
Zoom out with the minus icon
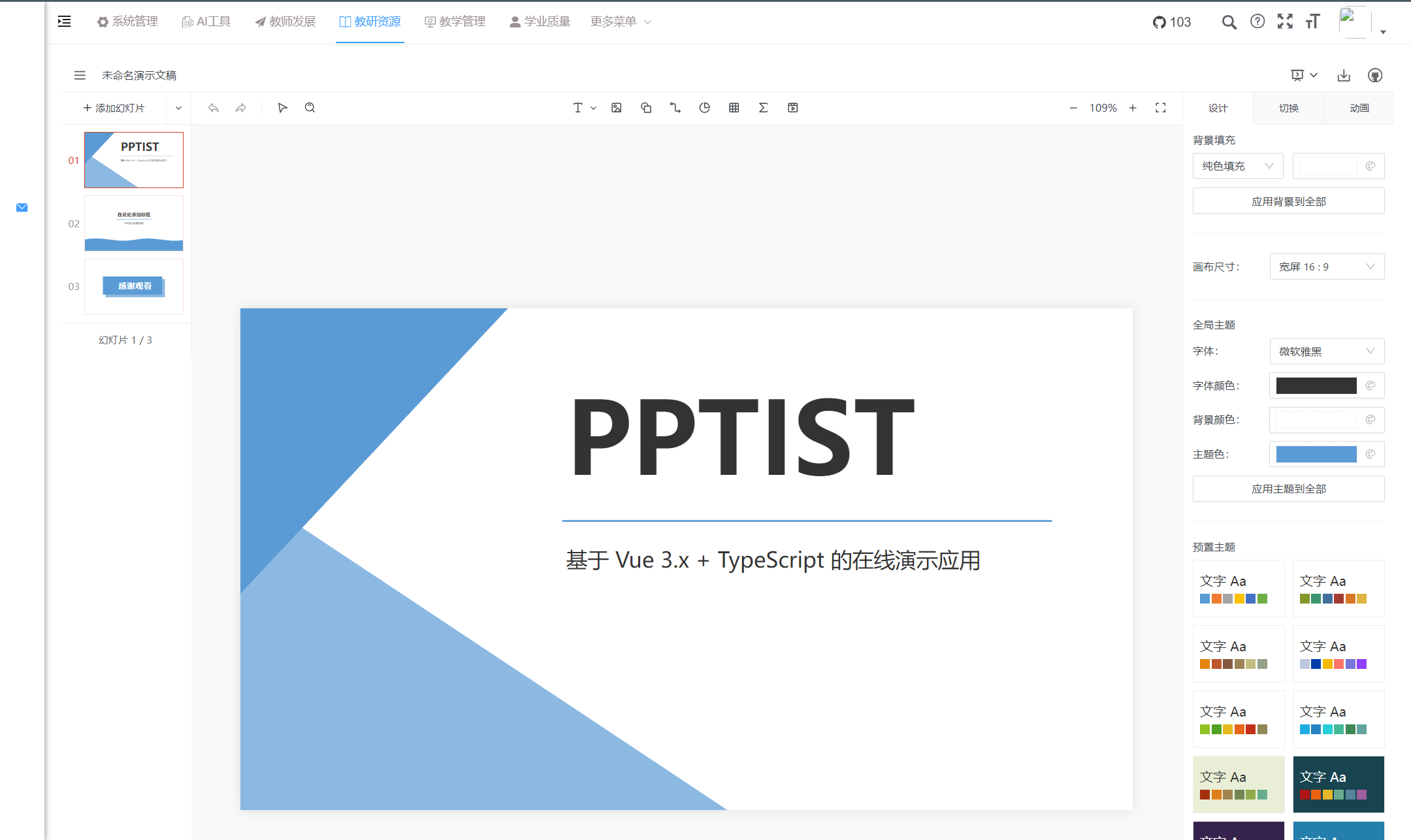(1073, 108)
